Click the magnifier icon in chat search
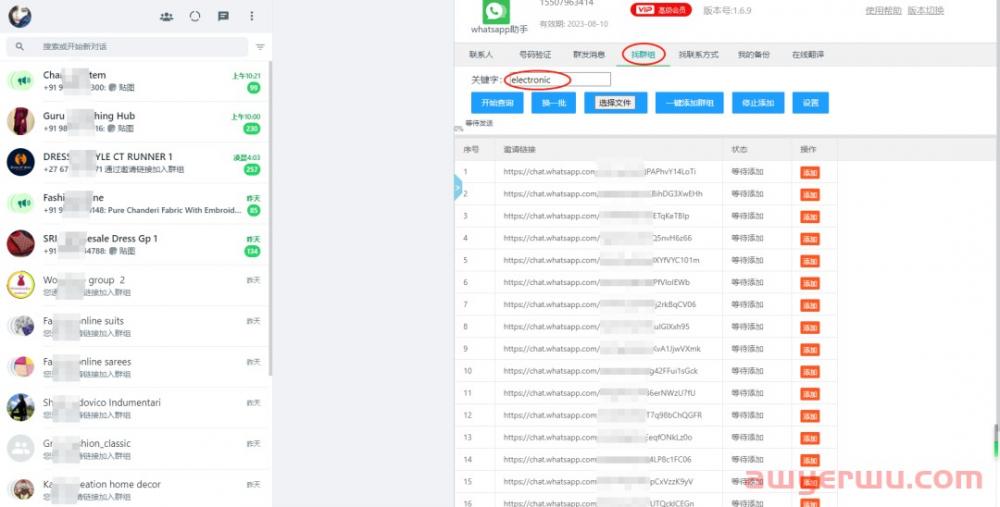This screenshot has width=1000, height=507. point(20,47)
